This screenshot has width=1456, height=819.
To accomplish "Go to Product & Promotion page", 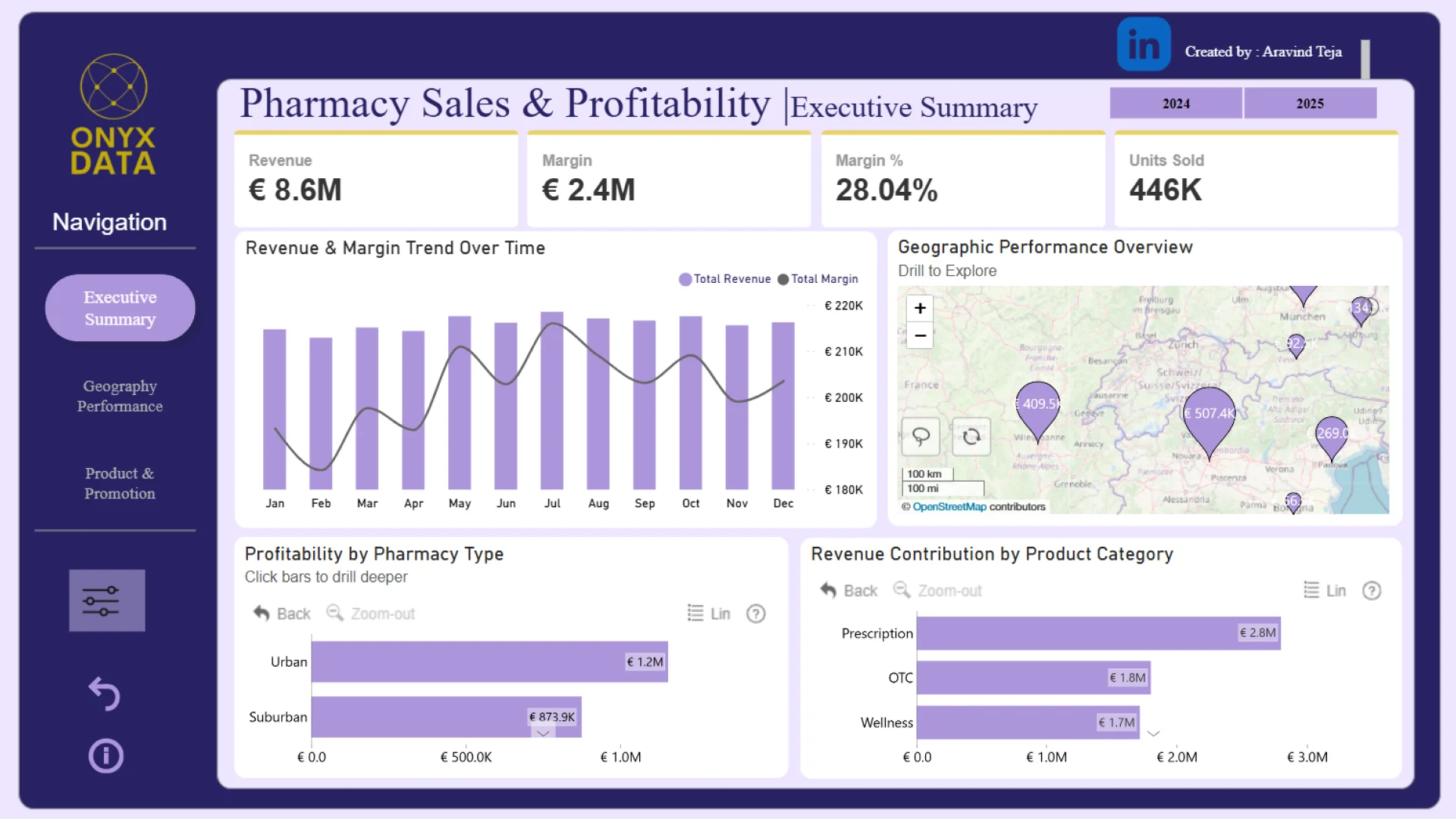I will 120,483.
